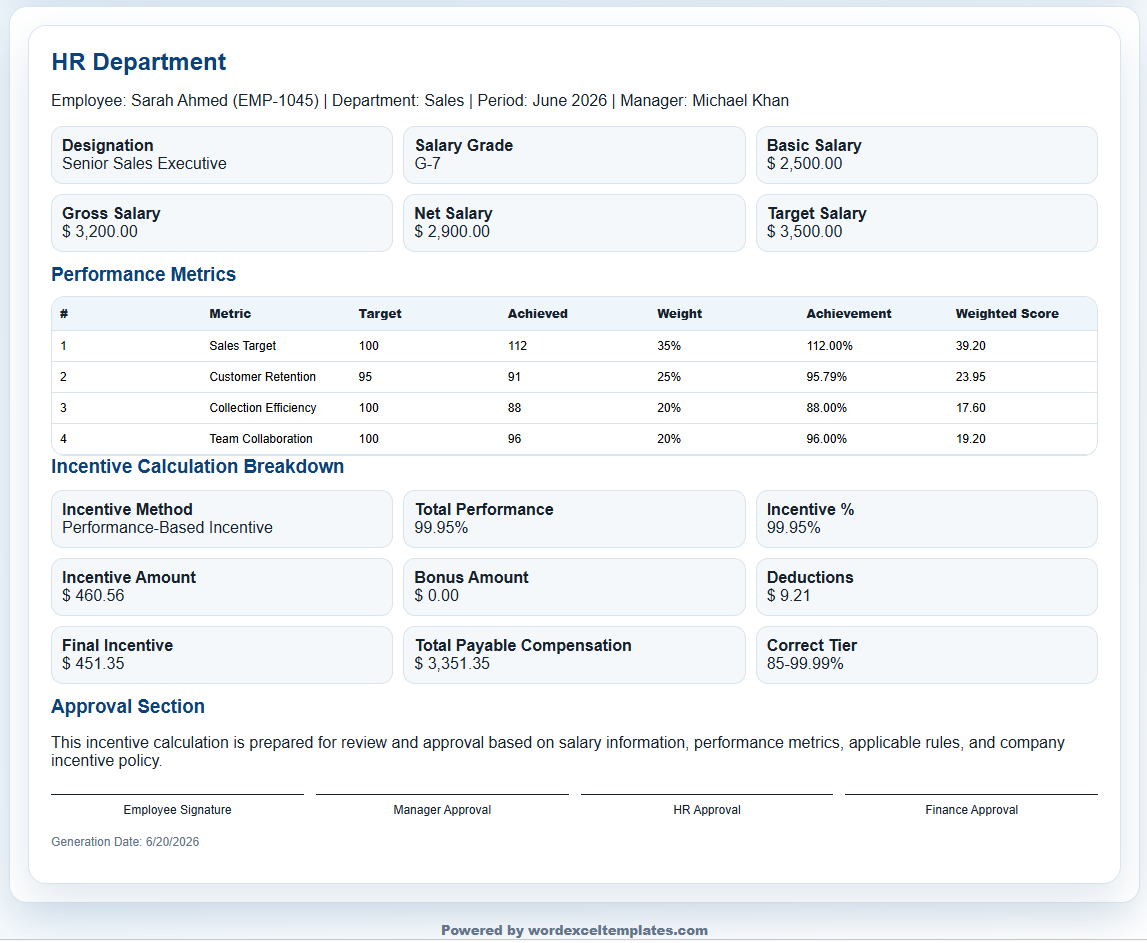This screenshot has height=943, width=1147.
Task: Click the 25% weight cell
Action: pos(669,377)
